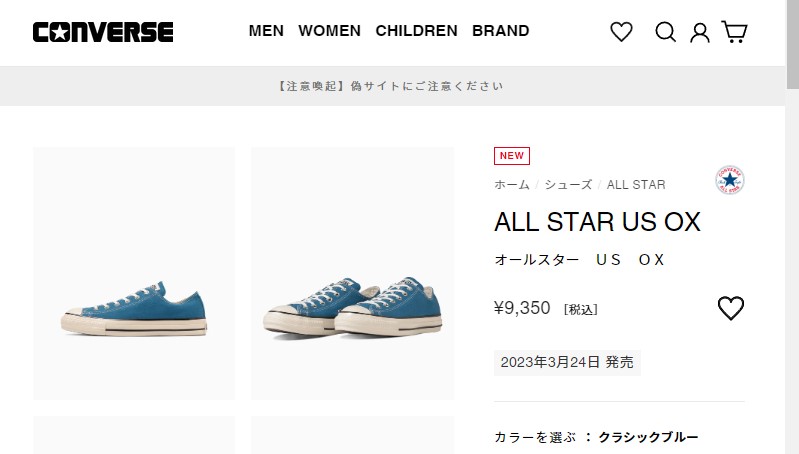Click the All Star round badge logo
Image resolution: width=799 pixels, height=454 pixels.
click(730, 180)
